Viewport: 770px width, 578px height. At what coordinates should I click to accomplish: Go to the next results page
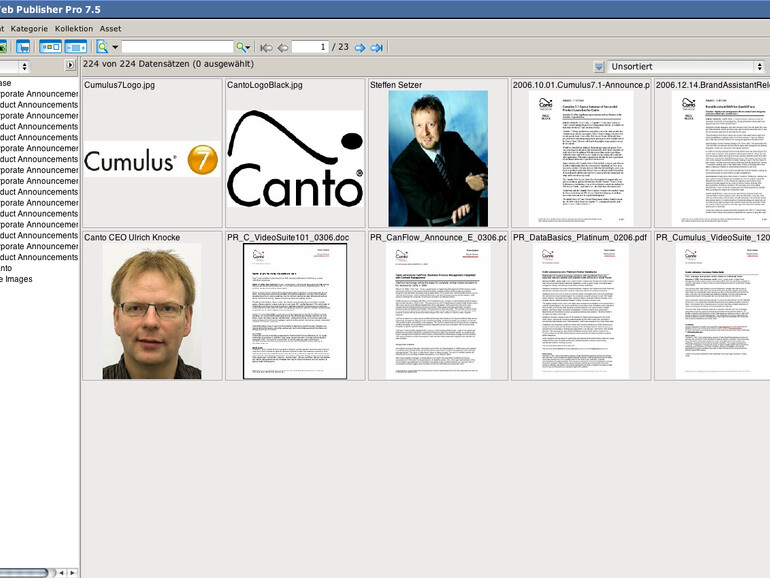tap(360, 48)
